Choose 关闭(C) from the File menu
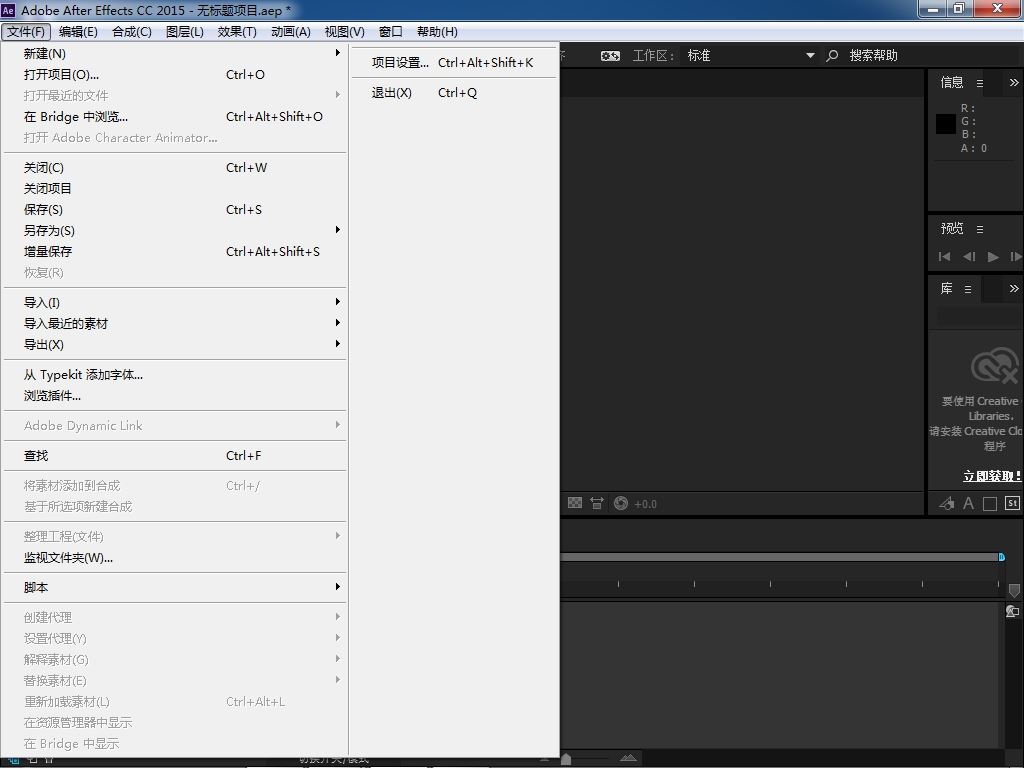Image resolution: width=1024 pixels, height=768 pixels. (175, 167)
